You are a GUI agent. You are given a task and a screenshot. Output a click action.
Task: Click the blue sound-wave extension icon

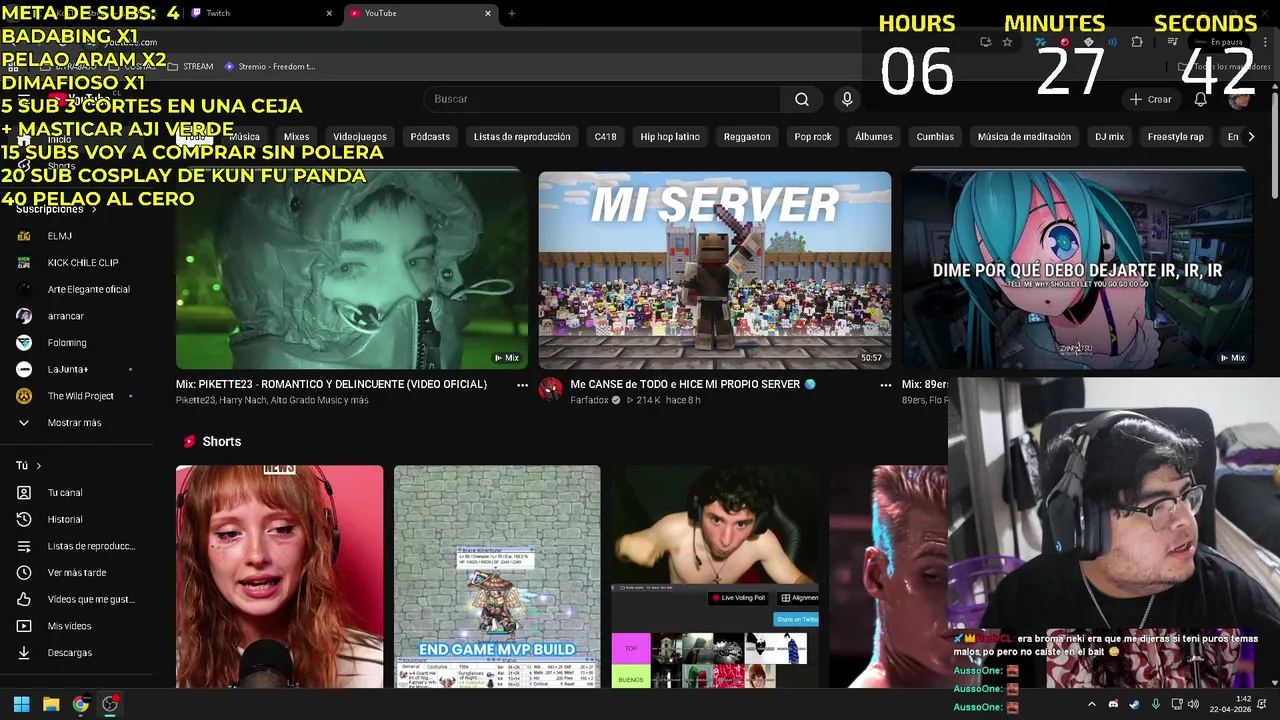click(x=1112, y=42)
